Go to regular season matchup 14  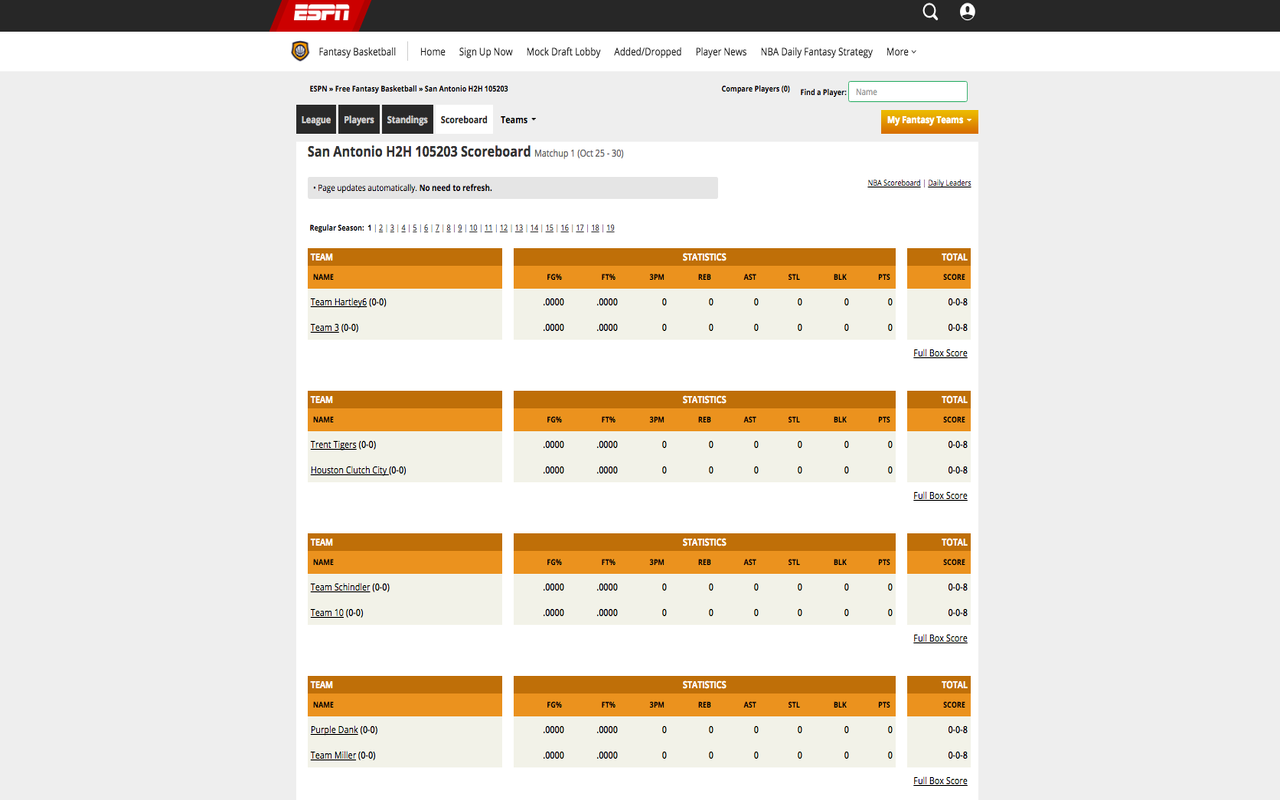(534, 228)
